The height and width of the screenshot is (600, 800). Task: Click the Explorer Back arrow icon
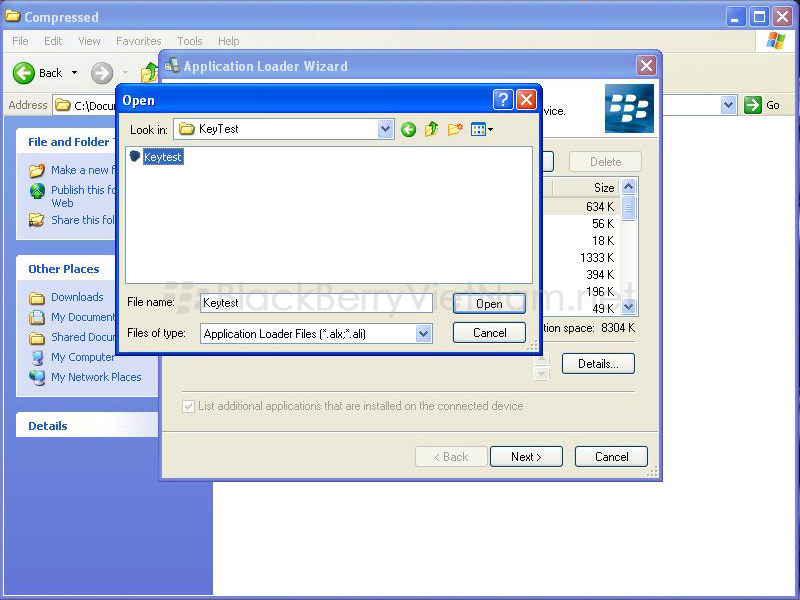[23, 73]
